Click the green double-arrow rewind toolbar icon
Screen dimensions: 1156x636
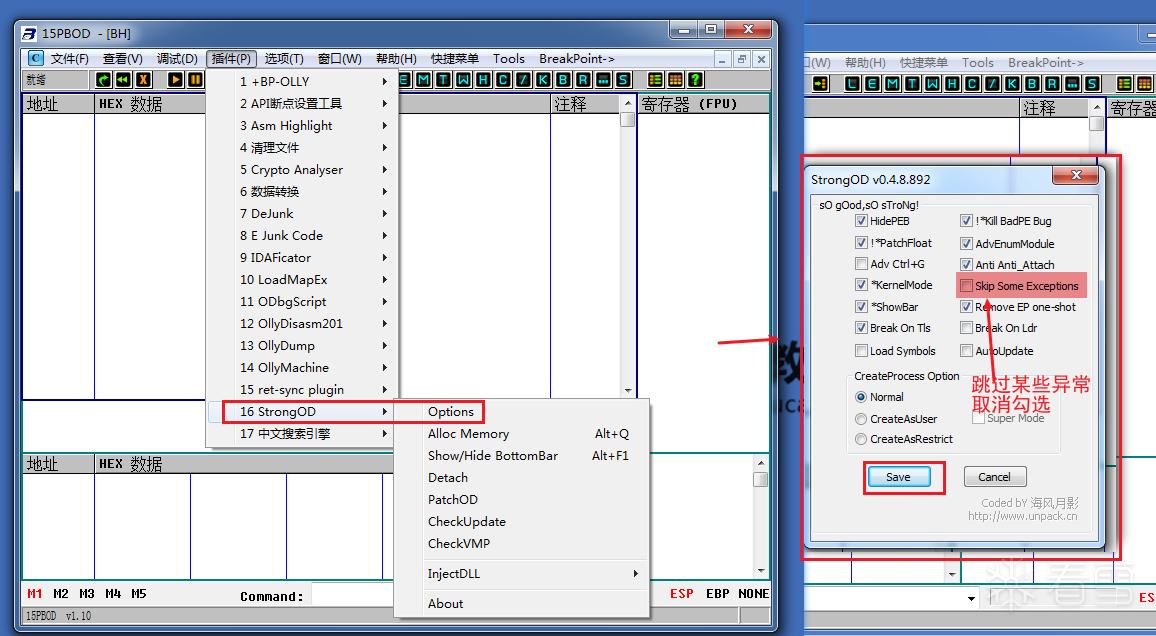point(123,80)
